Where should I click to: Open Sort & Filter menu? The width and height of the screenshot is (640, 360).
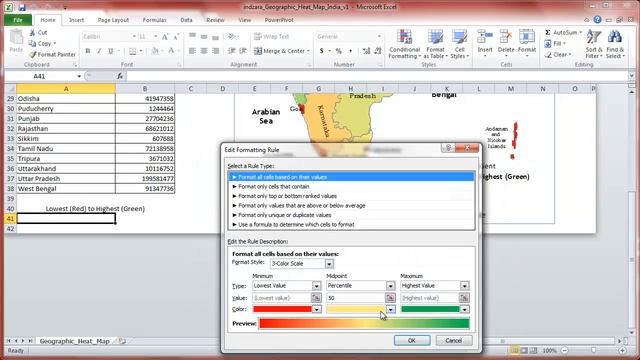click(594, 44)
